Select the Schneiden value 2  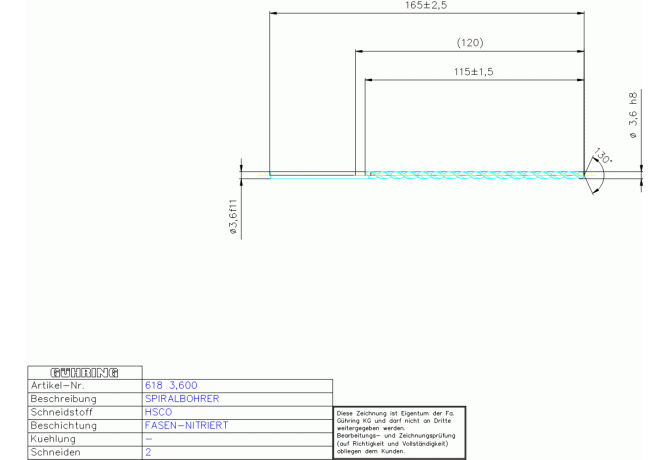pos(148,452)
